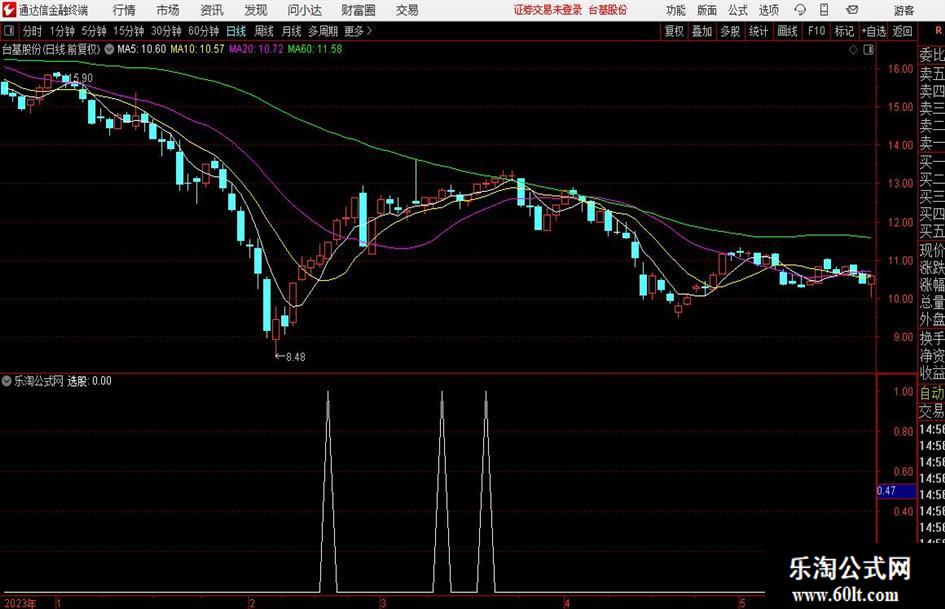Switch to the 1分钟 period
945x609 pixels.
point(62,31)
